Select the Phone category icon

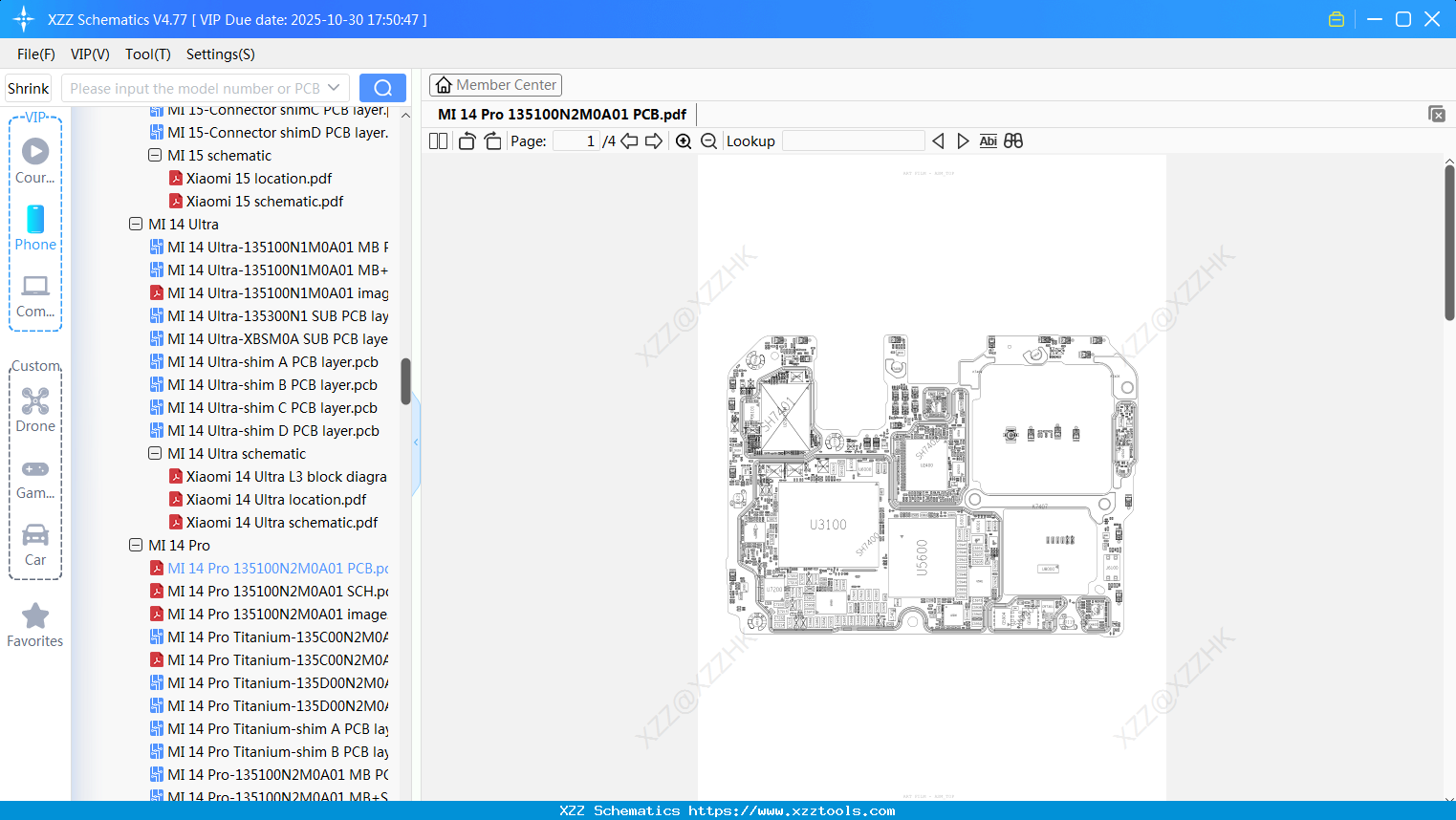(35, 227)
